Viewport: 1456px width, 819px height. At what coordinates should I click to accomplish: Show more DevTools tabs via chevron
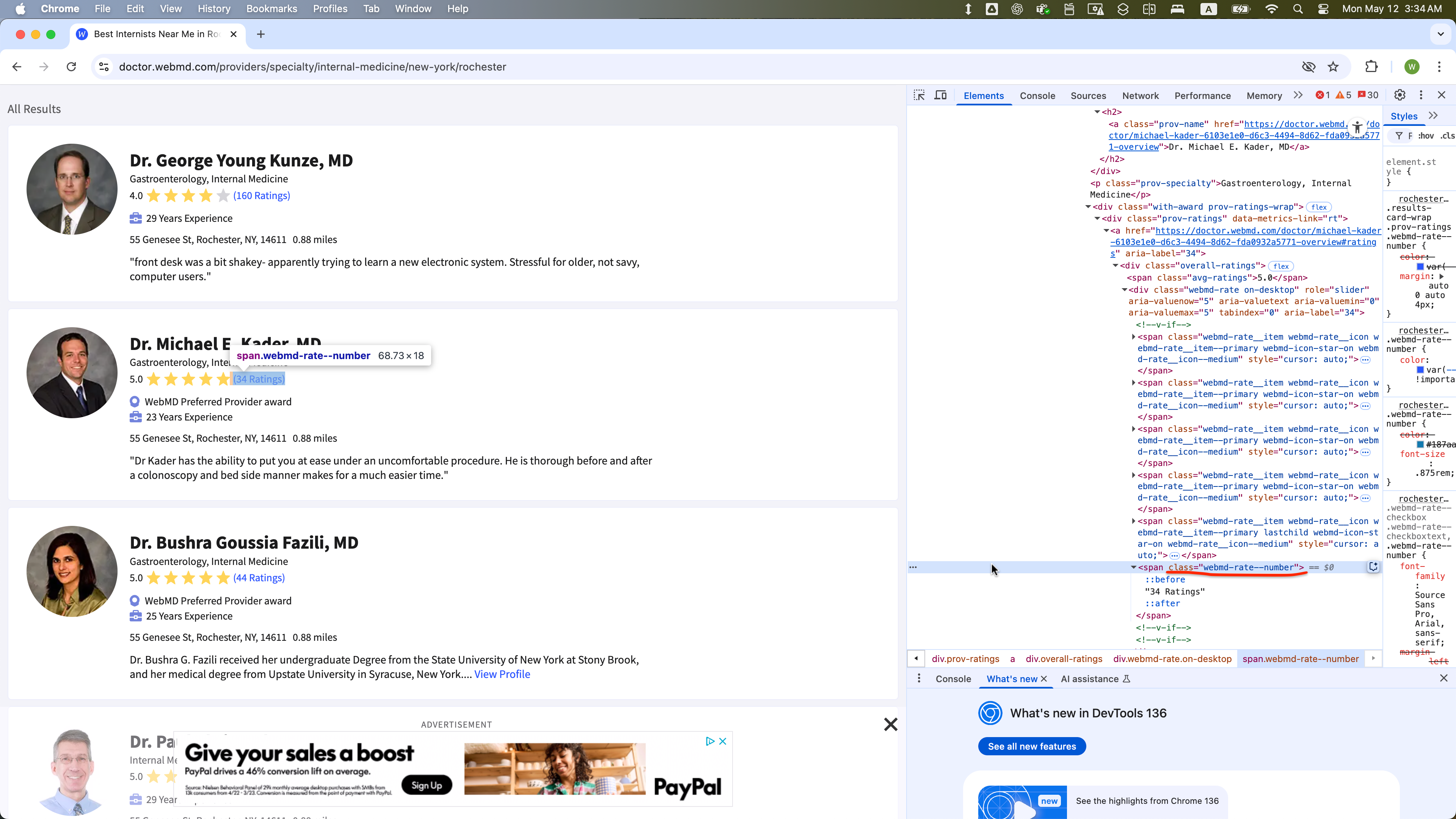[x=1298, y=95]
